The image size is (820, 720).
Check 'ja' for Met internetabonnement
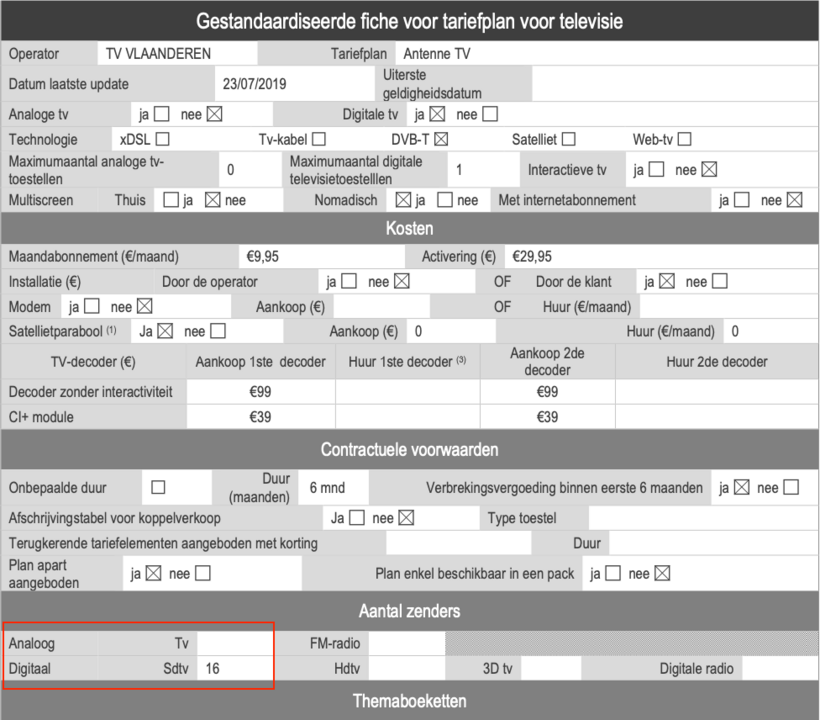coord(741,200)
